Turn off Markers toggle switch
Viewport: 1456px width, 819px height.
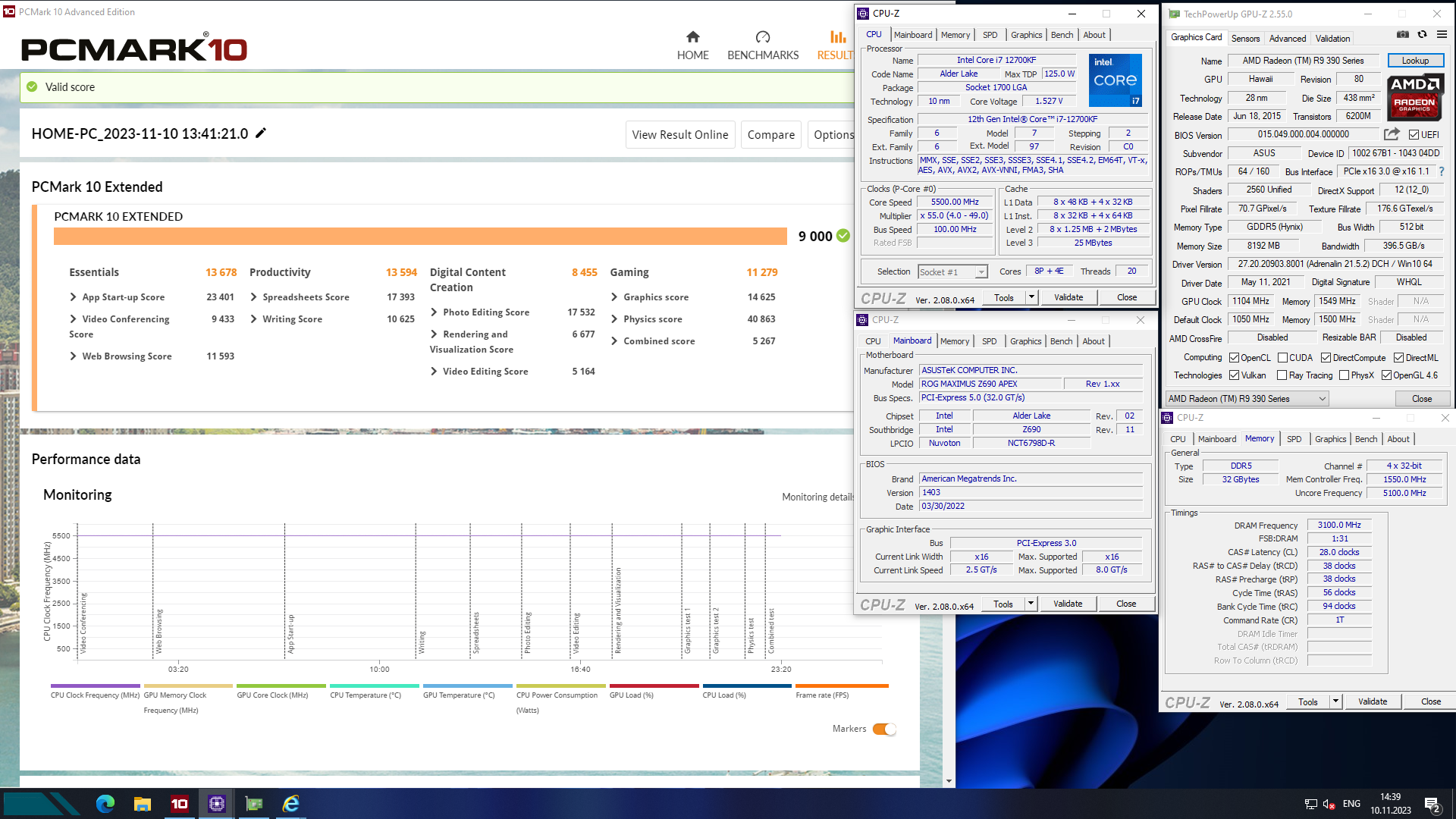(x=884, y=729)
